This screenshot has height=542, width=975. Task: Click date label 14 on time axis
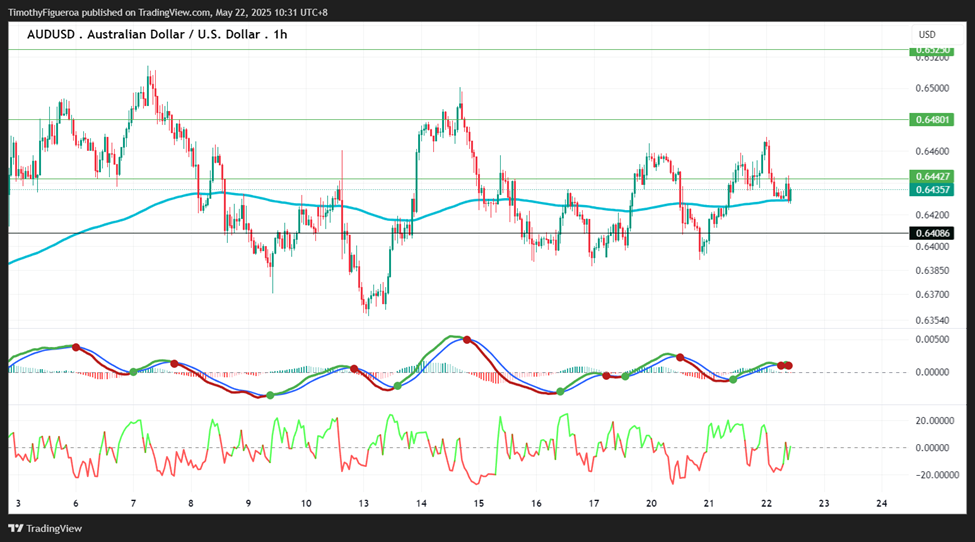422,503
